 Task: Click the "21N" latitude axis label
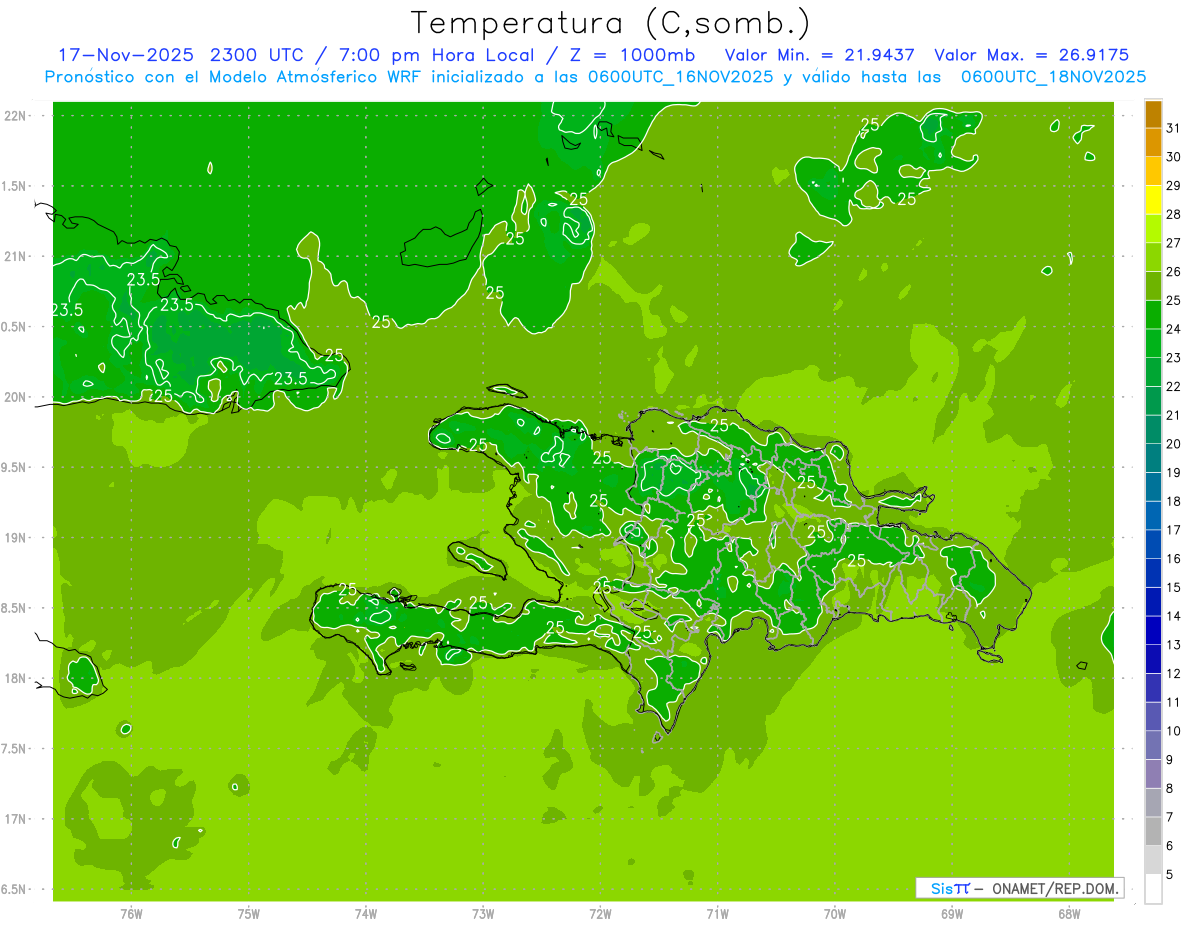tap(16, 257)
